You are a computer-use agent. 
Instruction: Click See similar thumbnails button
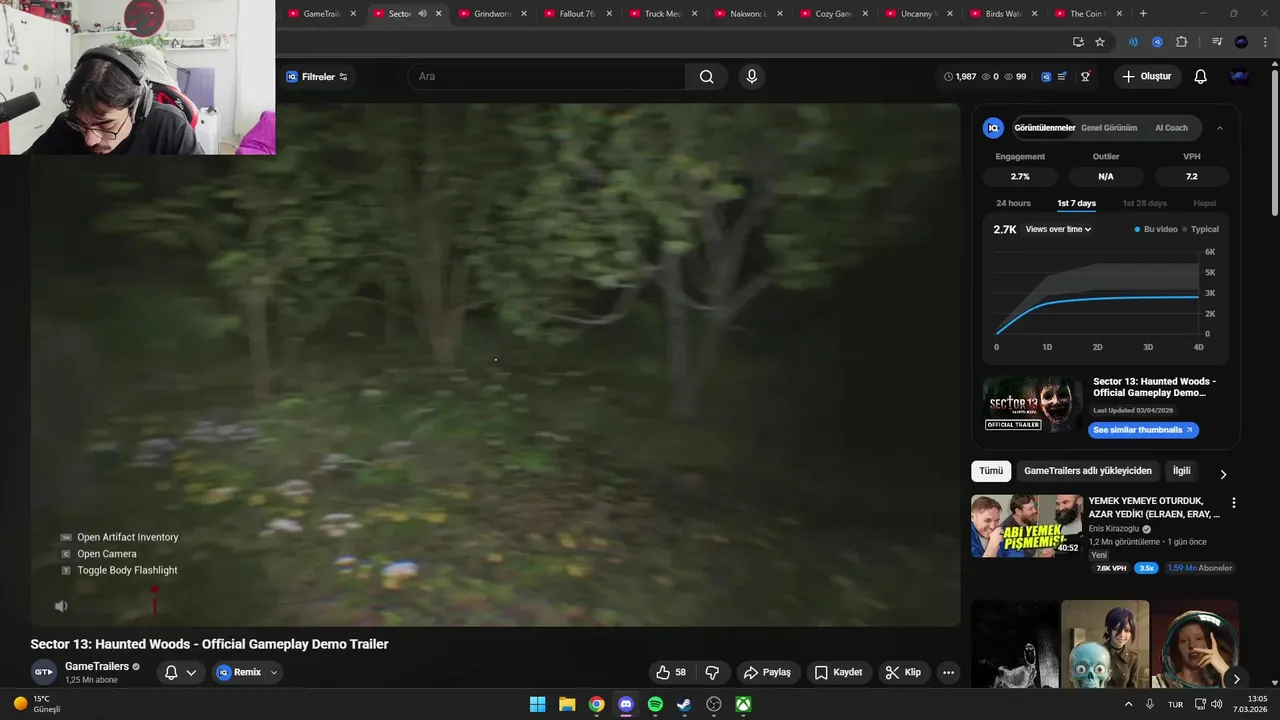pos(1143,430)
